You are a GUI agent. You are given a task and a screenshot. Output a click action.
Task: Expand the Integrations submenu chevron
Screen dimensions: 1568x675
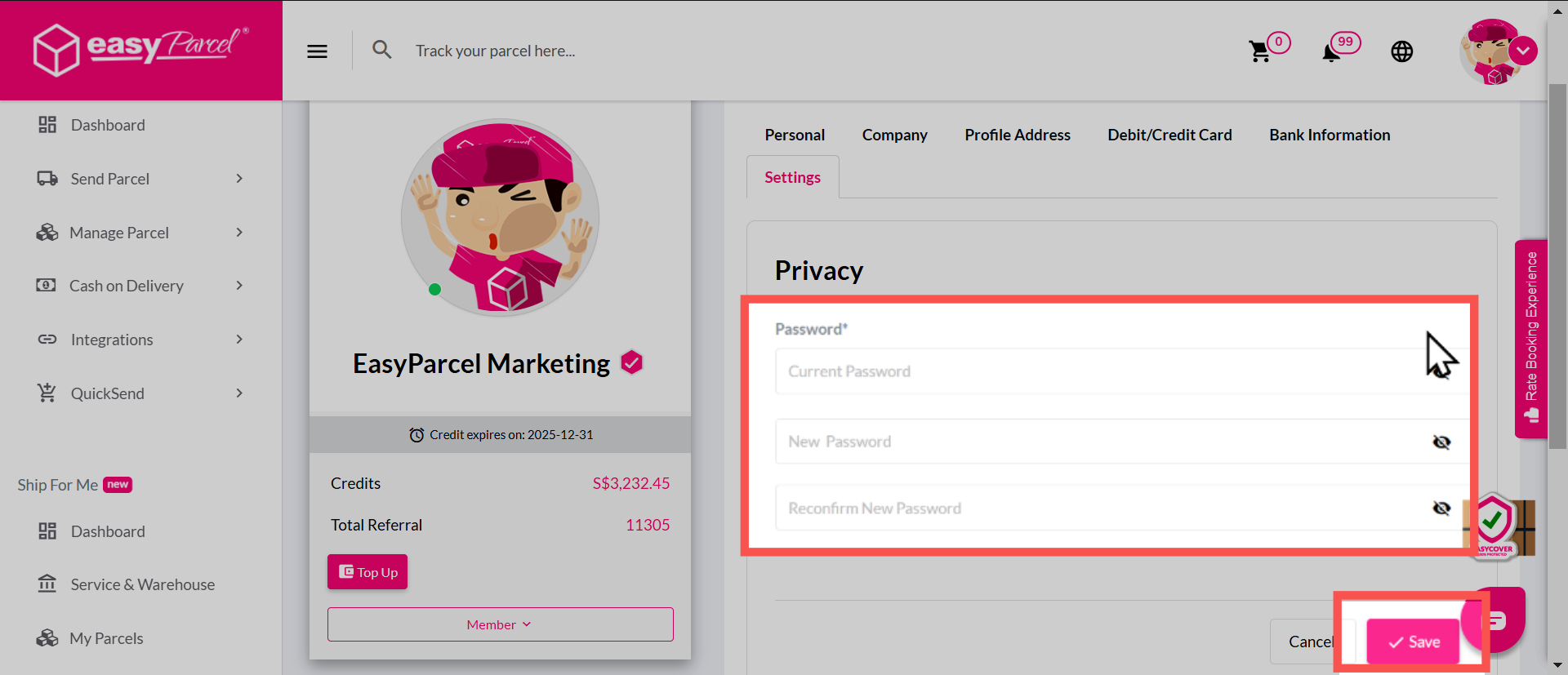239,340
